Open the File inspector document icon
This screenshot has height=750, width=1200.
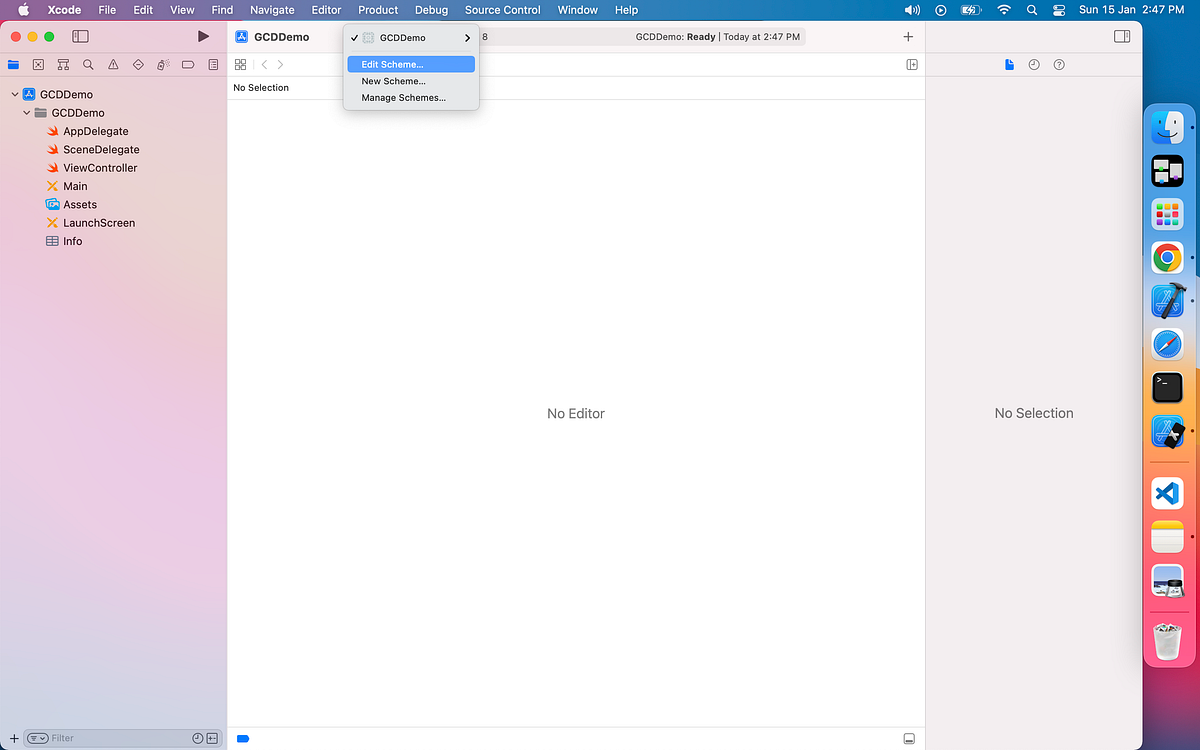point(1009,64)
